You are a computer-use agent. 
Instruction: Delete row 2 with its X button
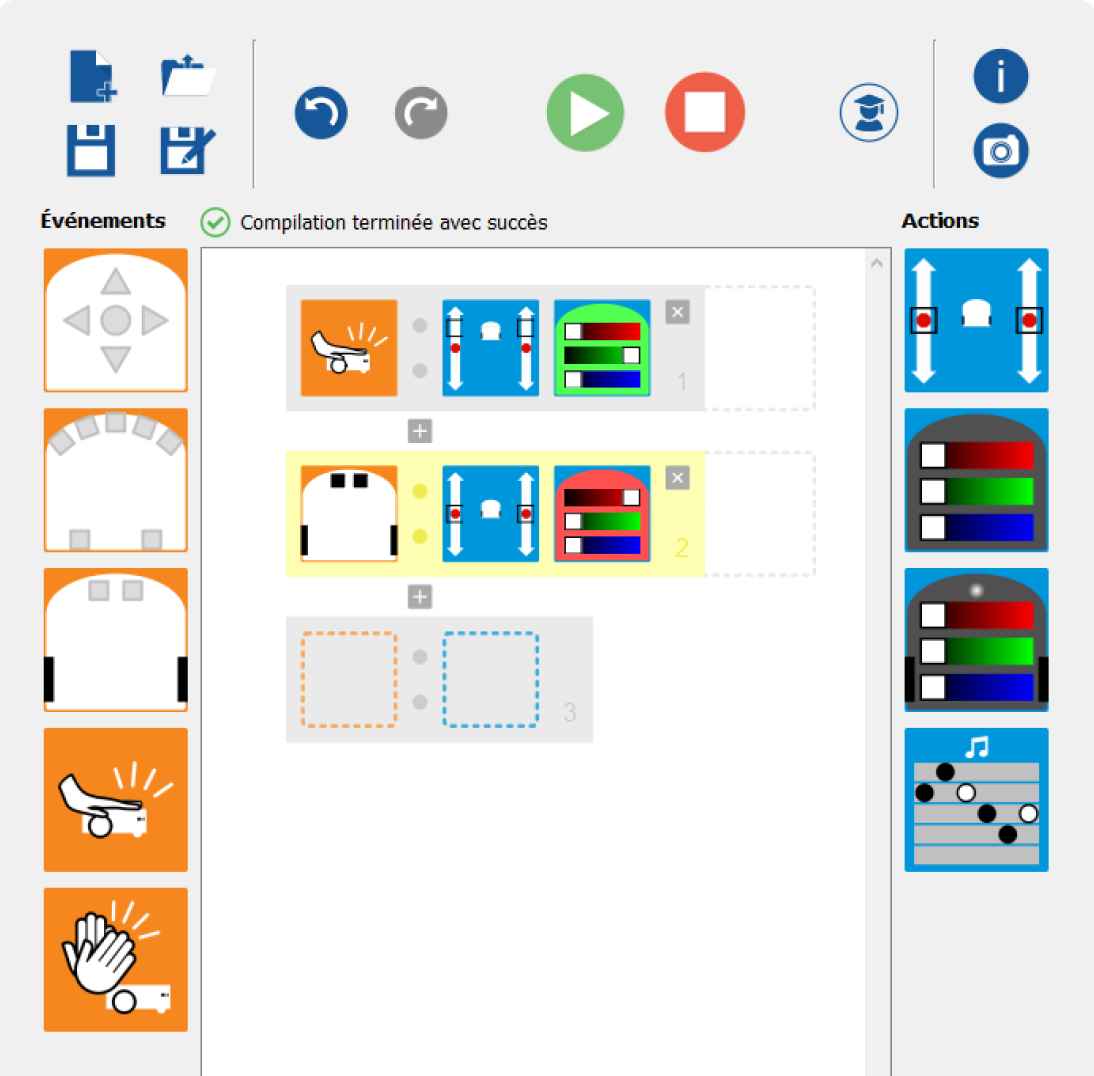click(x=677, y=478)
